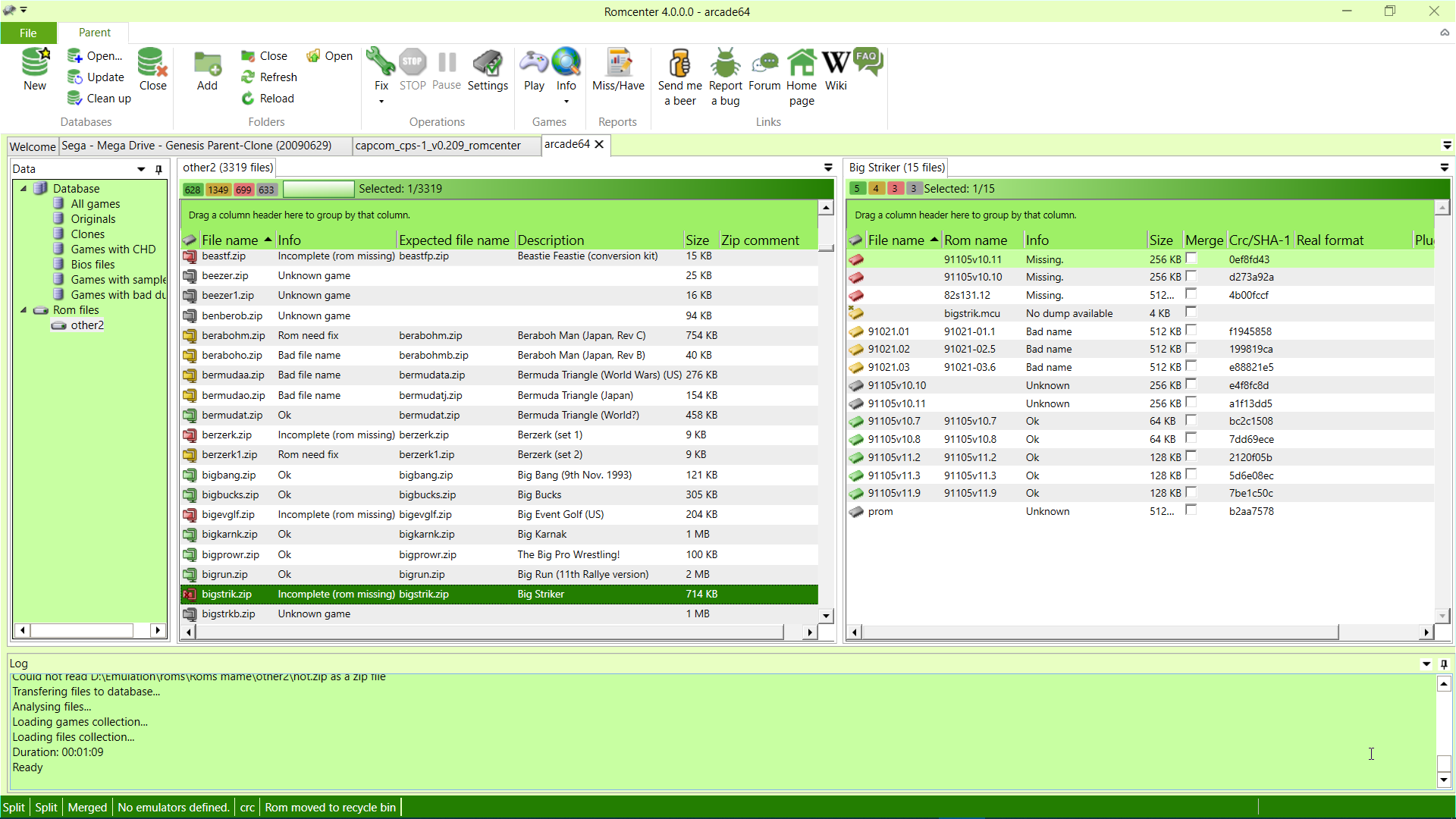Click the Pause operations icon
1456x819 pixels.
click(448, 70)
